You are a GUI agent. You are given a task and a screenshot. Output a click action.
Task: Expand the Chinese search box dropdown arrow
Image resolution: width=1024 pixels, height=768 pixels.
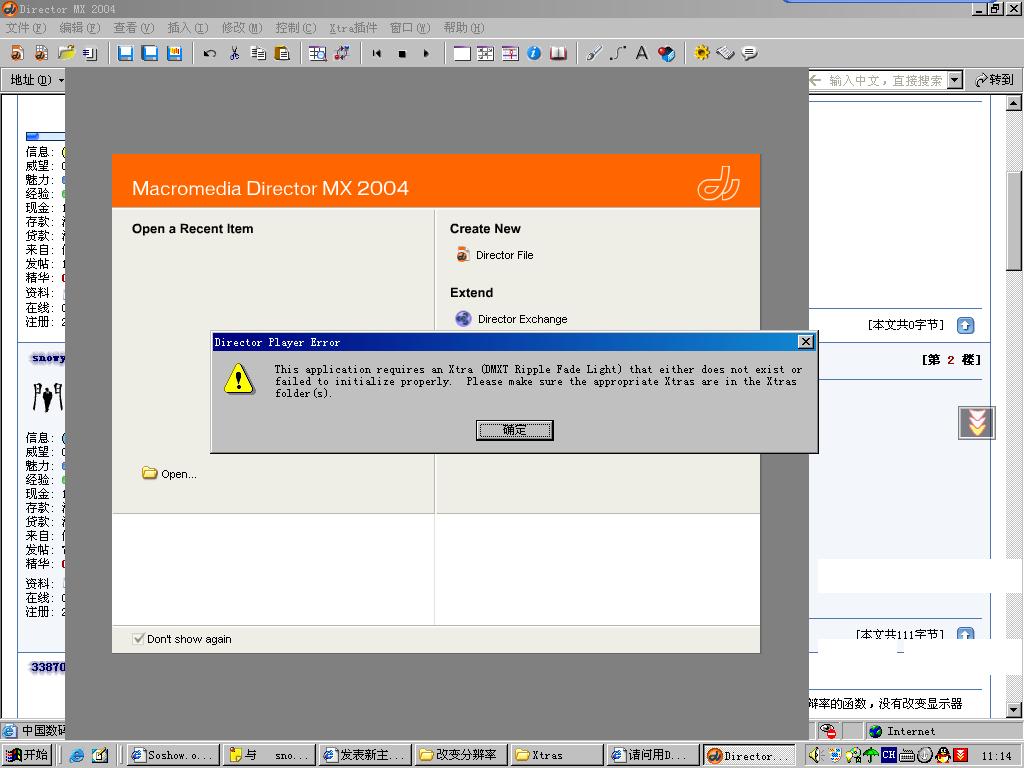click(955, 80)
